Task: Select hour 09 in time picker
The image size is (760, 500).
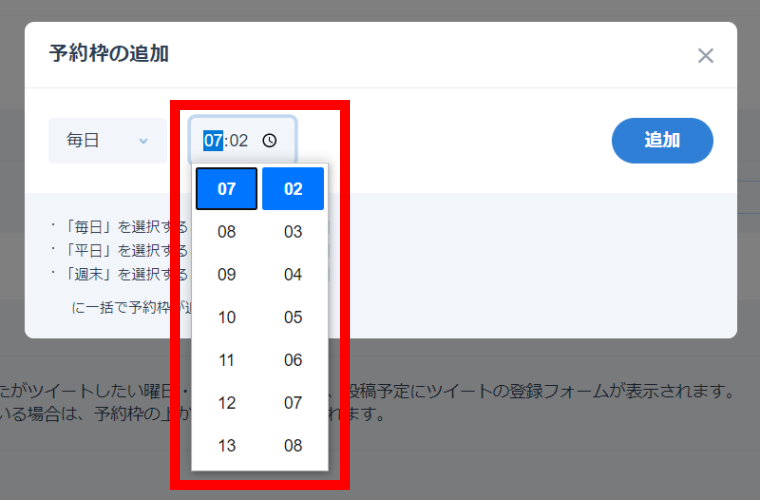Action: pos(227,275)
